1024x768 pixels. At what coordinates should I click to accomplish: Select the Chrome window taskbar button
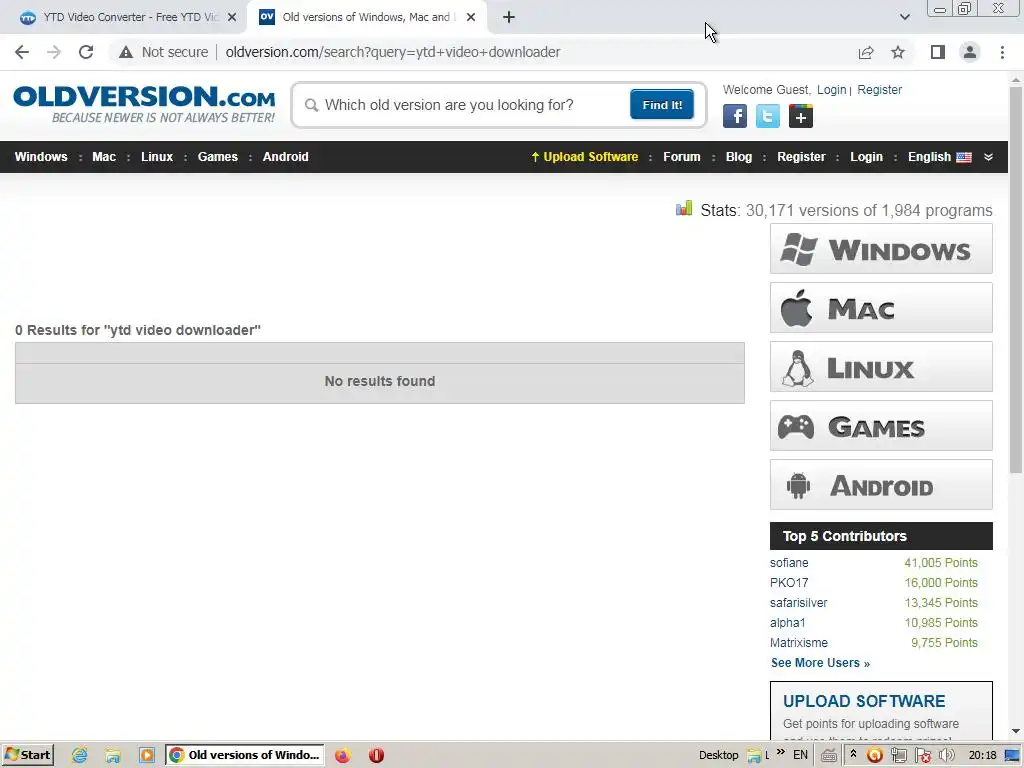(x=245, y=755)
